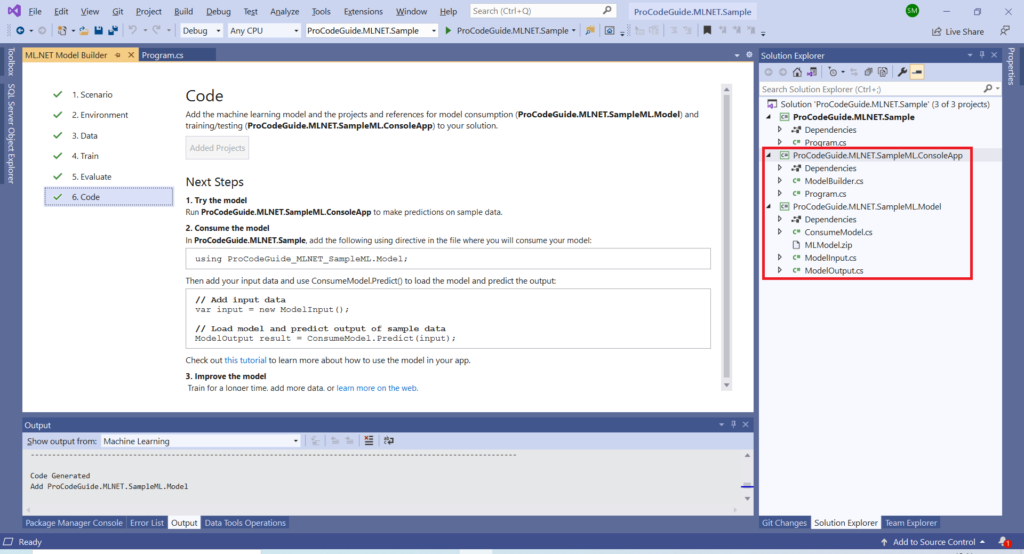The width and height of the screenshot is (1024, 554).
Task: Click the document window gear icon
Action: tap(749, 55)
